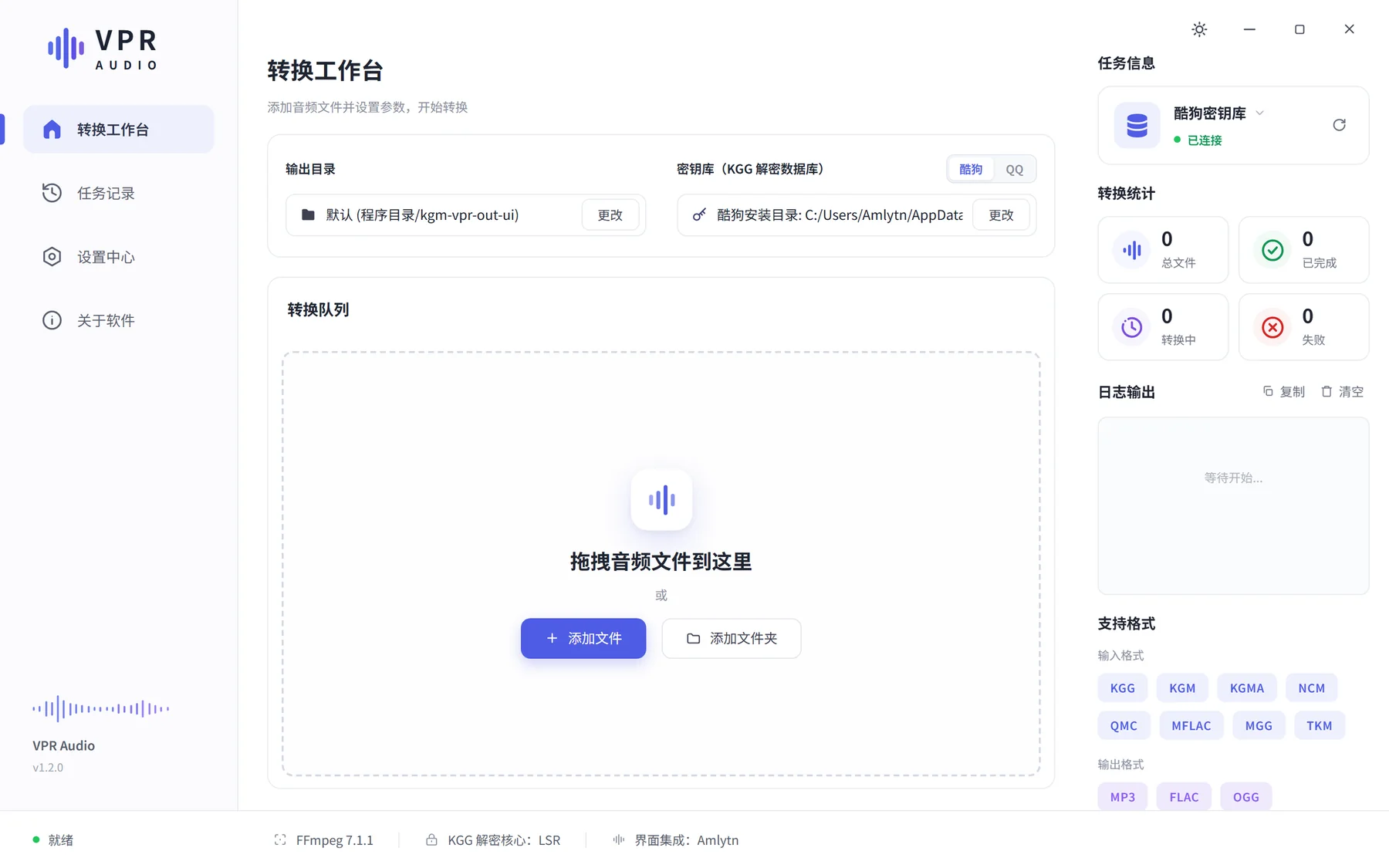Click the v1.2.0 version label

pyautogui.click(x=48, y=768)
